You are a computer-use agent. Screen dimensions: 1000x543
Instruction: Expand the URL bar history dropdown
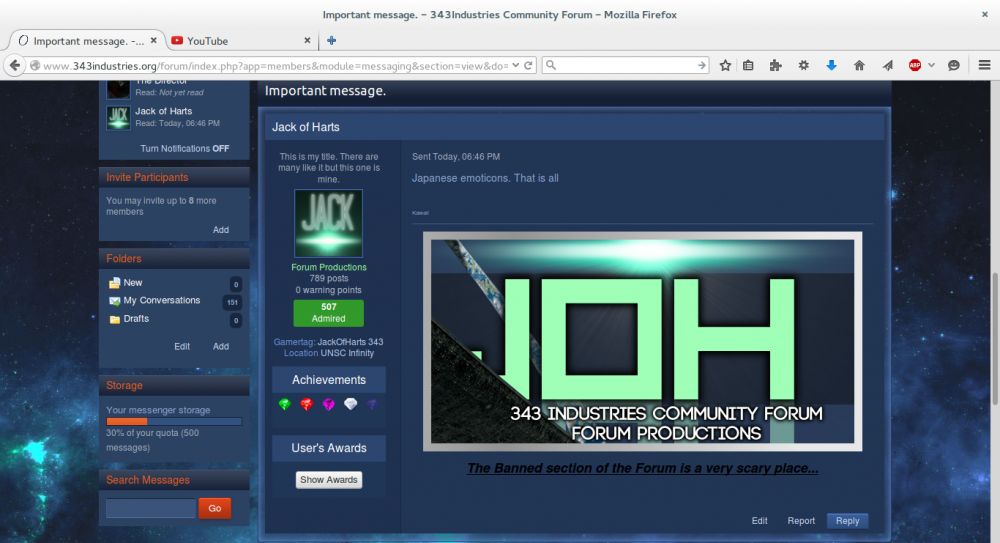[x=515, y=66]
